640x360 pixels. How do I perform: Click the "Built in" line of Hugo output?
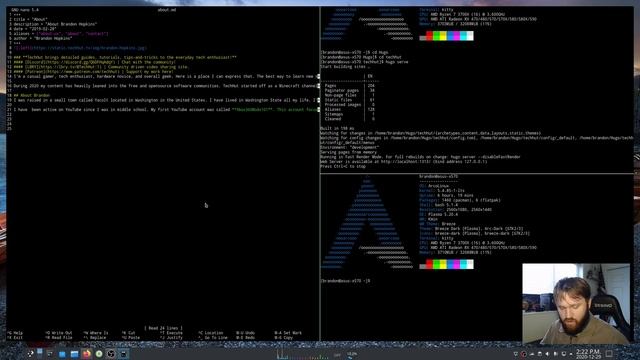coord(337,128)
